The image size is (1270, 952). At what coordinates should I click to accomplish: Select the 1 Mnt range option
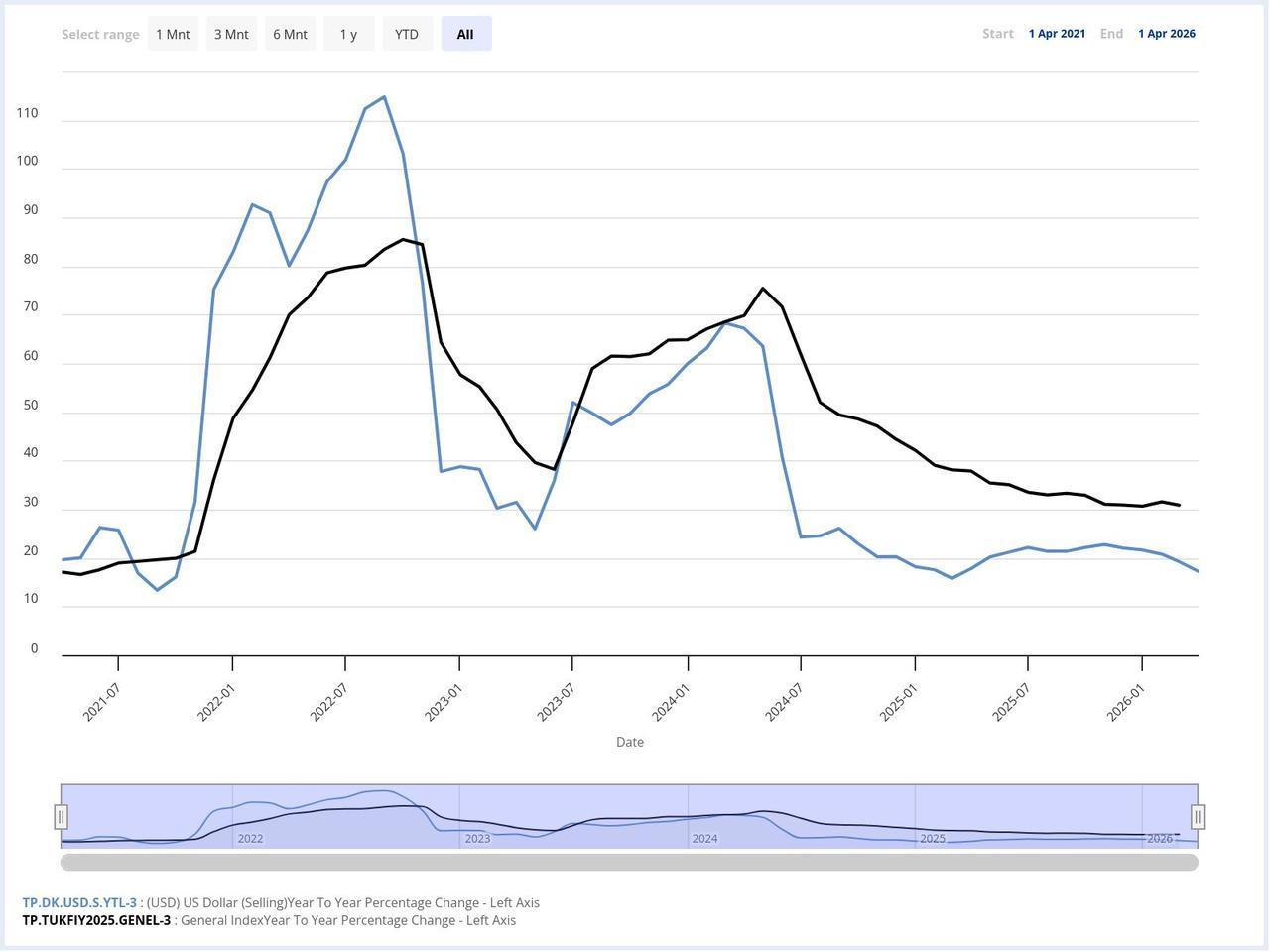173,33
